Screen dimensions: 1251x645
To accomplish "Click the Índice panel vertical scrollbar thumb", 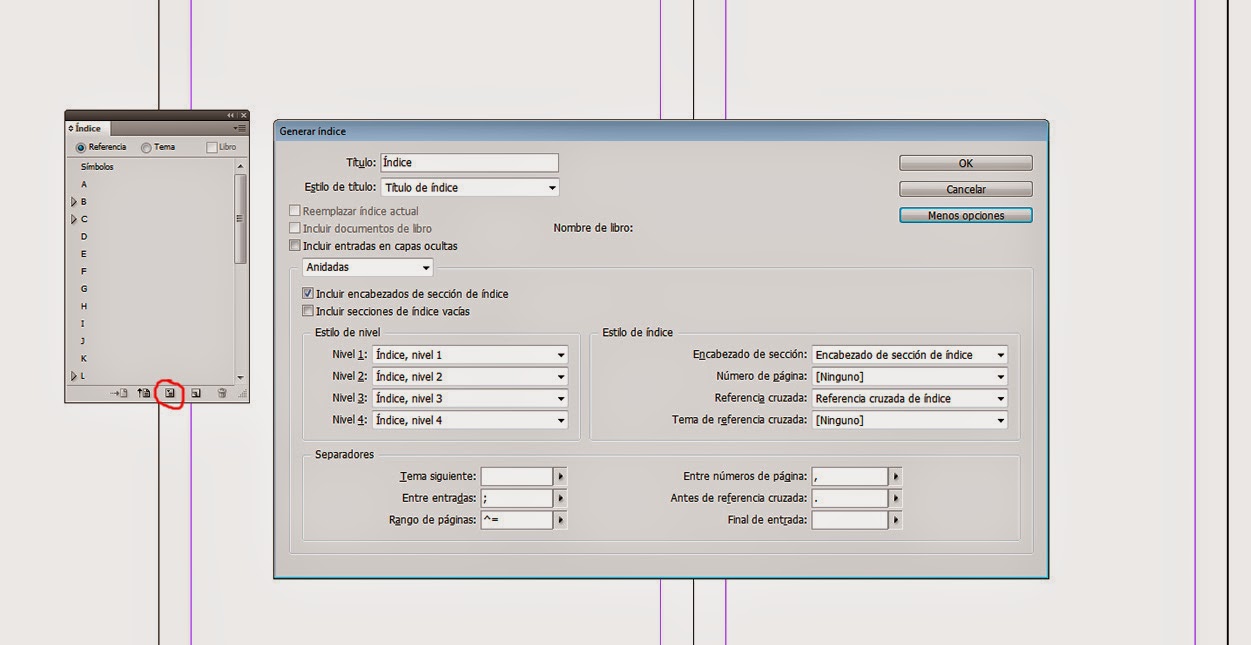I will [240, 219].
